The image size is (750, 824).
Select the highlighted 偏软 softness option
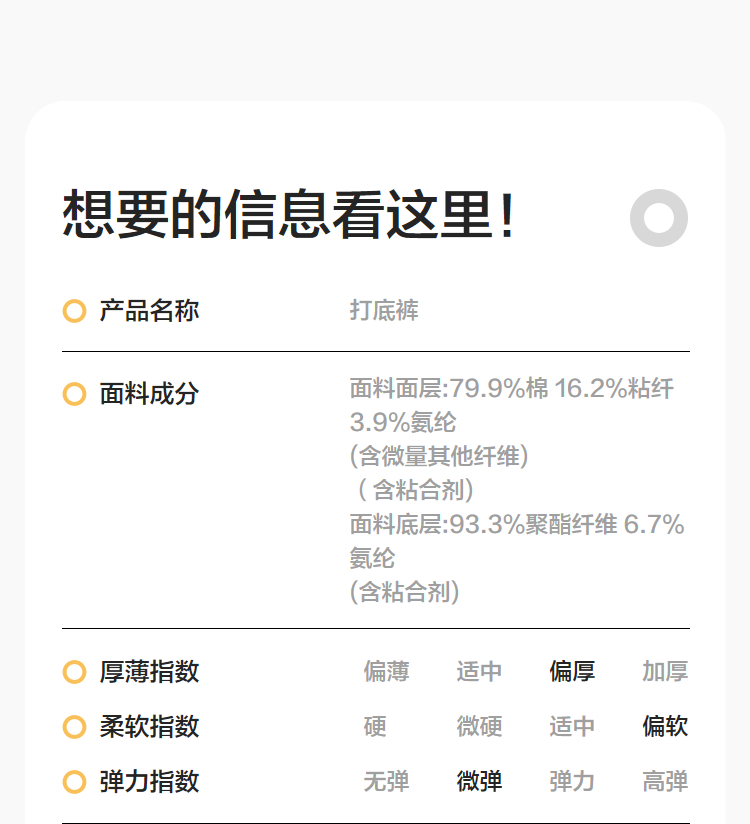point(665,727)
